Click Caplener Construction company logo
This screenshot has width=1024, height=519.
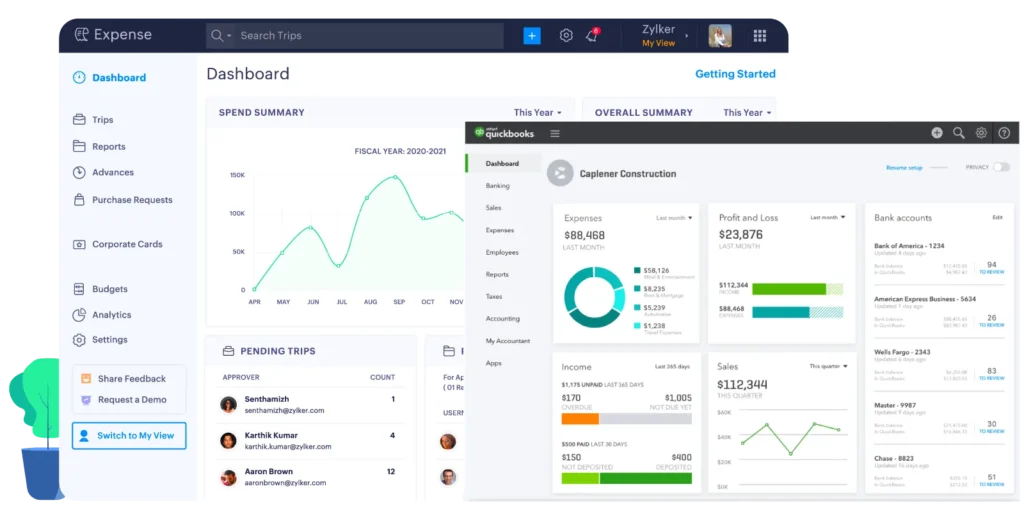(560, 174)
